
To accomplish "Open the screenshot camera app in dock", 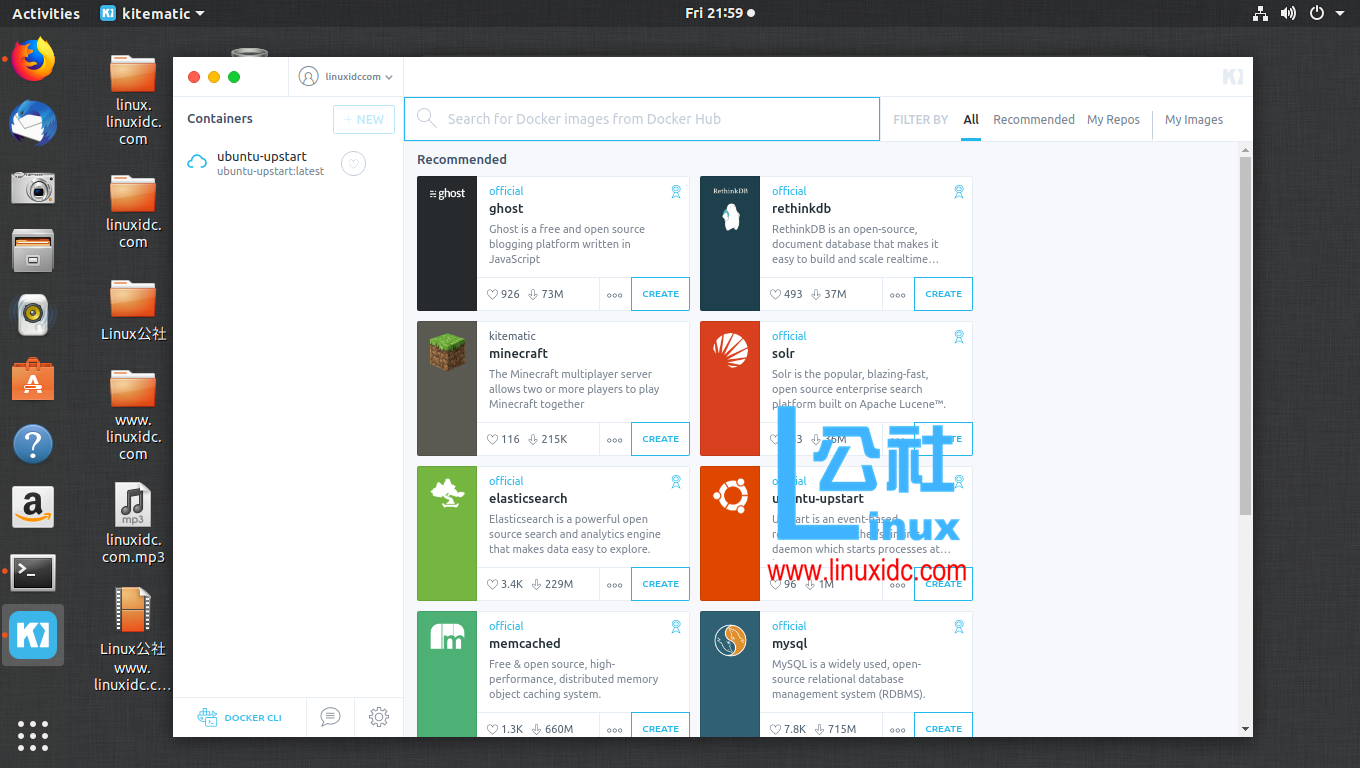I will [33, 188].
